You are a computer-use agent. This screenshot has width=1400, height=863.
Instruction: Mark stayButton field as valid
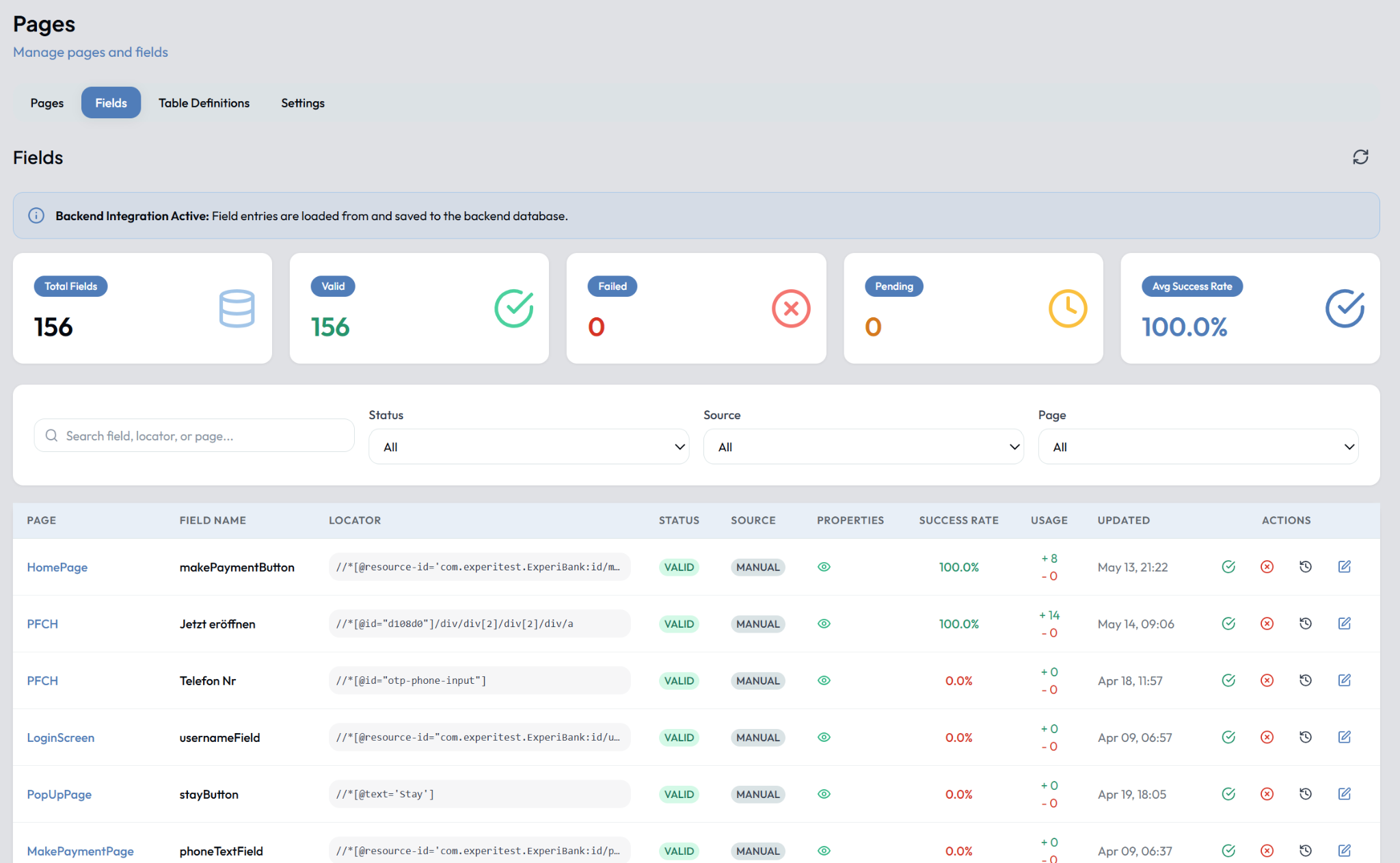[1228, 794]
